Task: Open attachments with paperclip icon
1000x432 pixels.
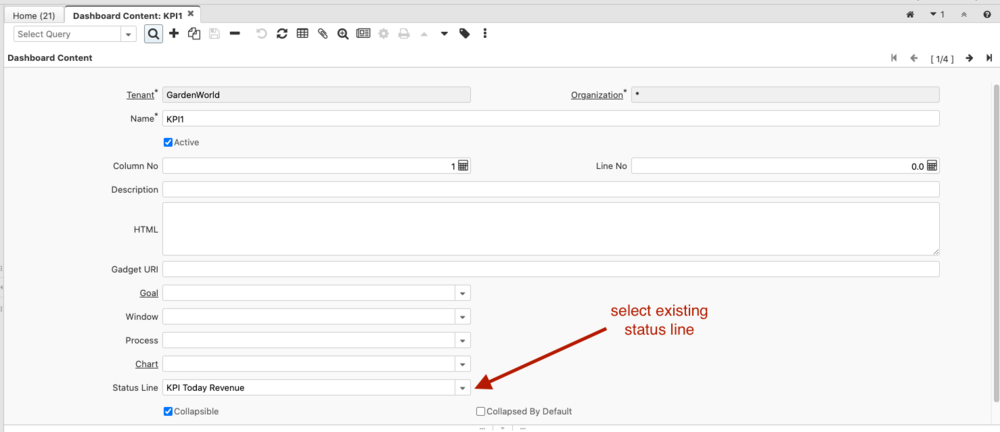Action: coord(322,34)
